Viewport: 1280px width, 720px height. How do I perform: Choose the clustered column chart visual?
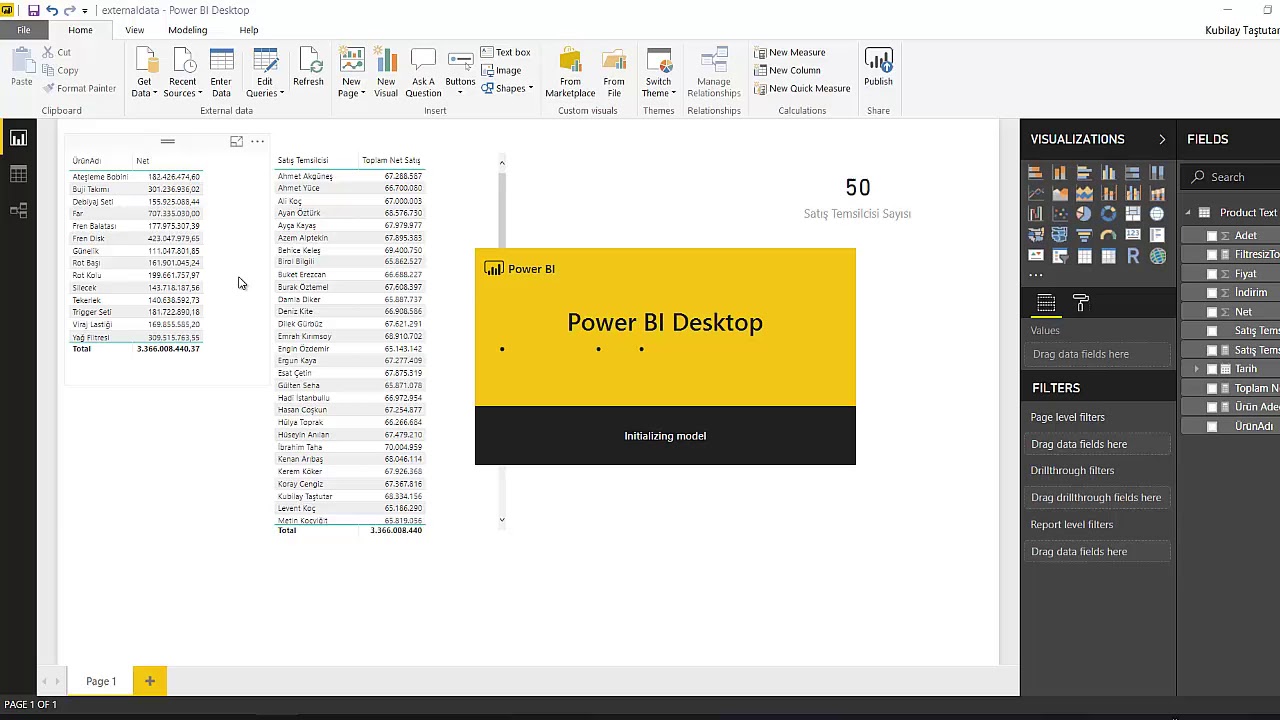point(1109,172)
